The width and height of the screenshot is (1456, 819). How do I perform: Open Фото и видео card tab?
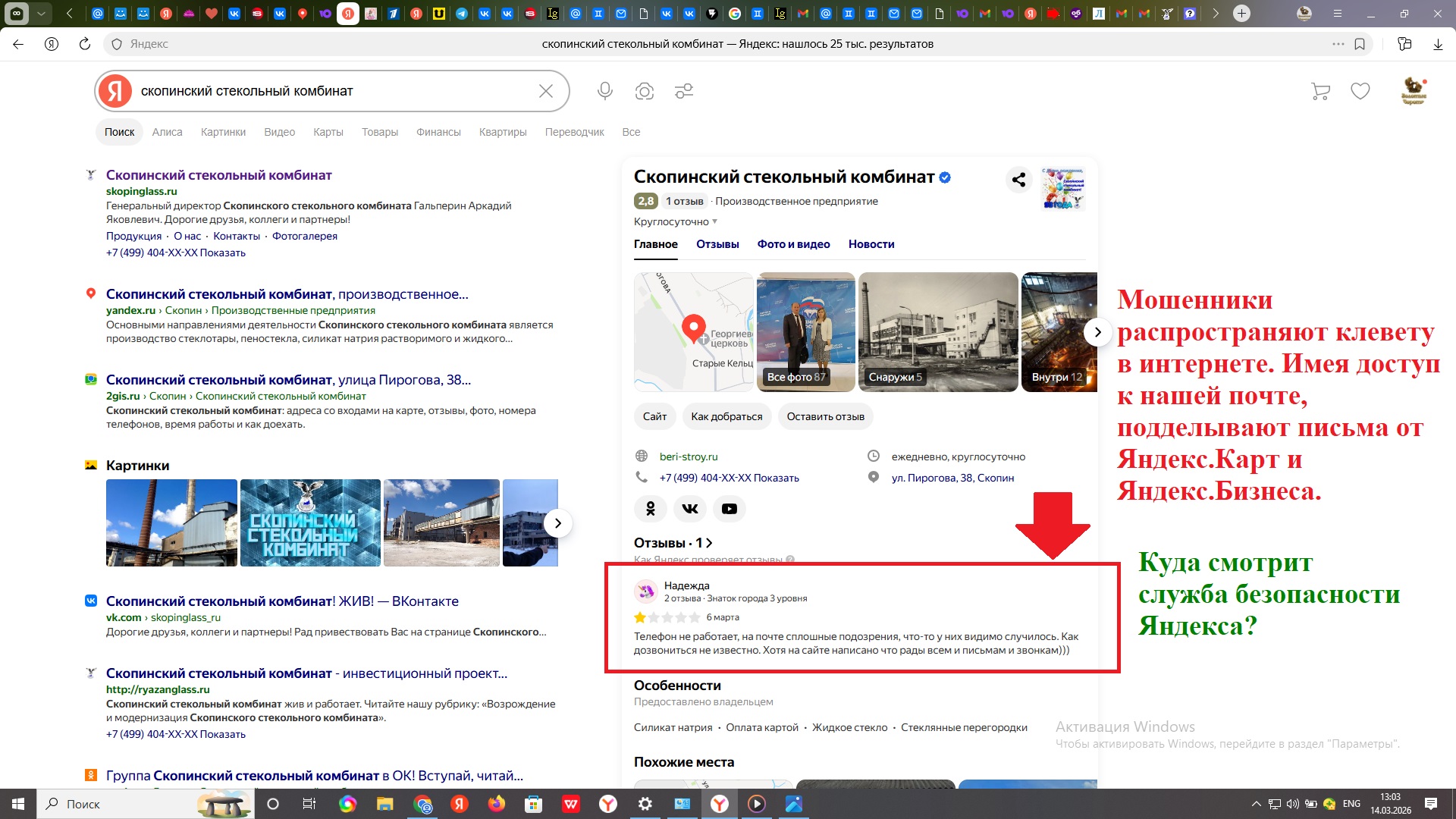point(793,244)
